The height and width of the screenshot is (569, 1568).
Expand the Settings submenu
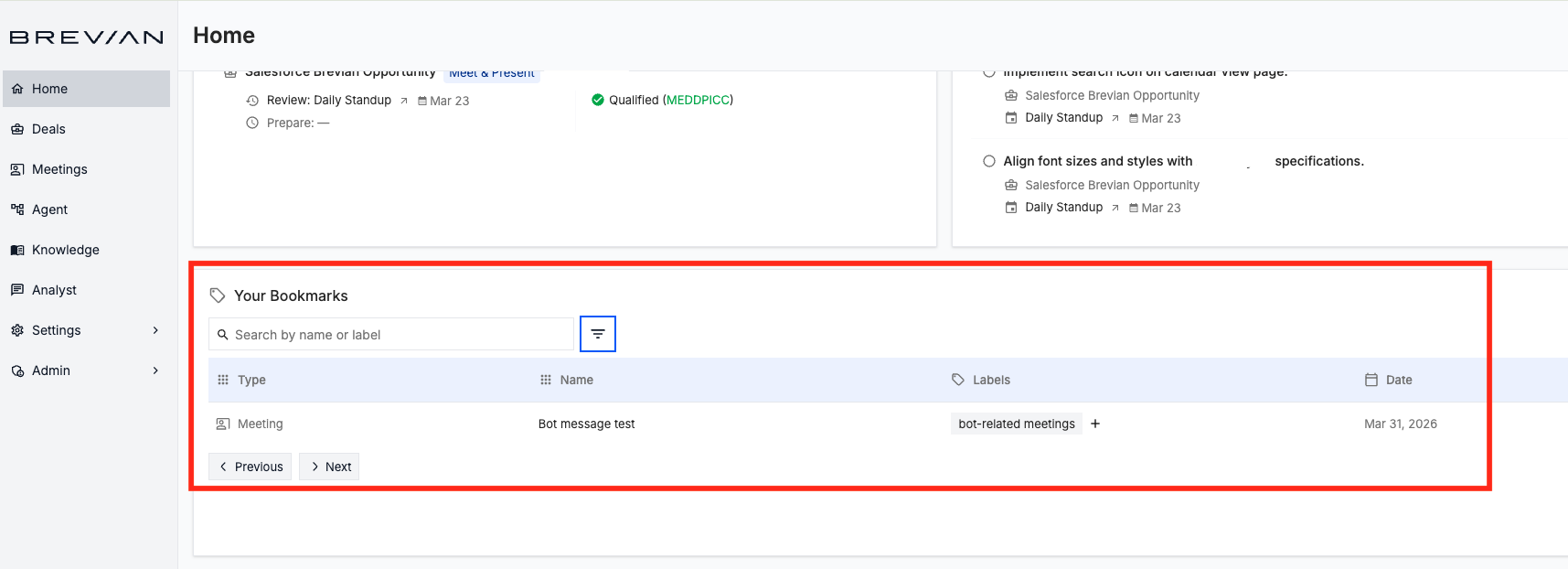[155, 330]
